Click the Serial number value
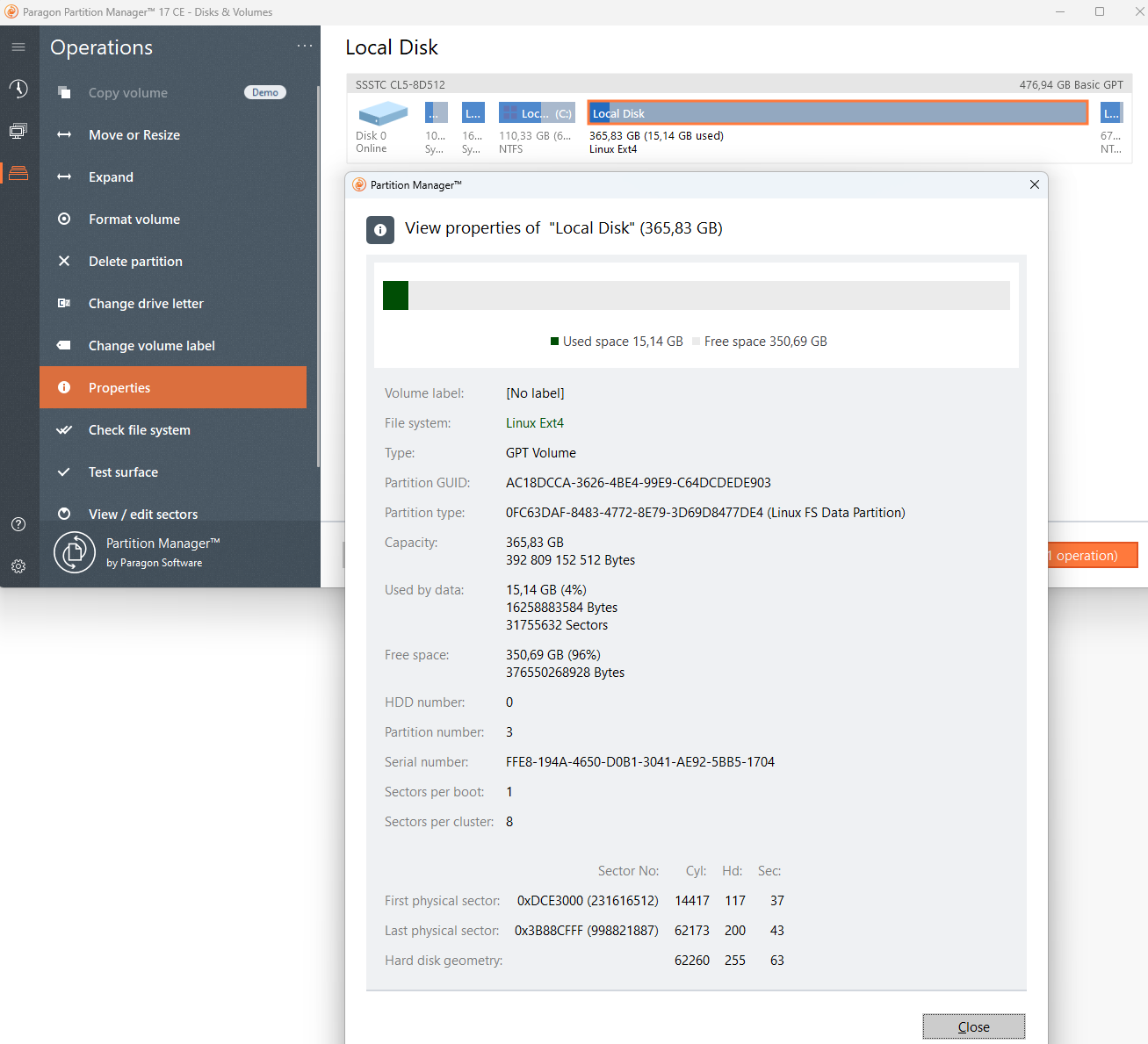Viewport: 1148px width, 1044px height. [x=640, y=762]
